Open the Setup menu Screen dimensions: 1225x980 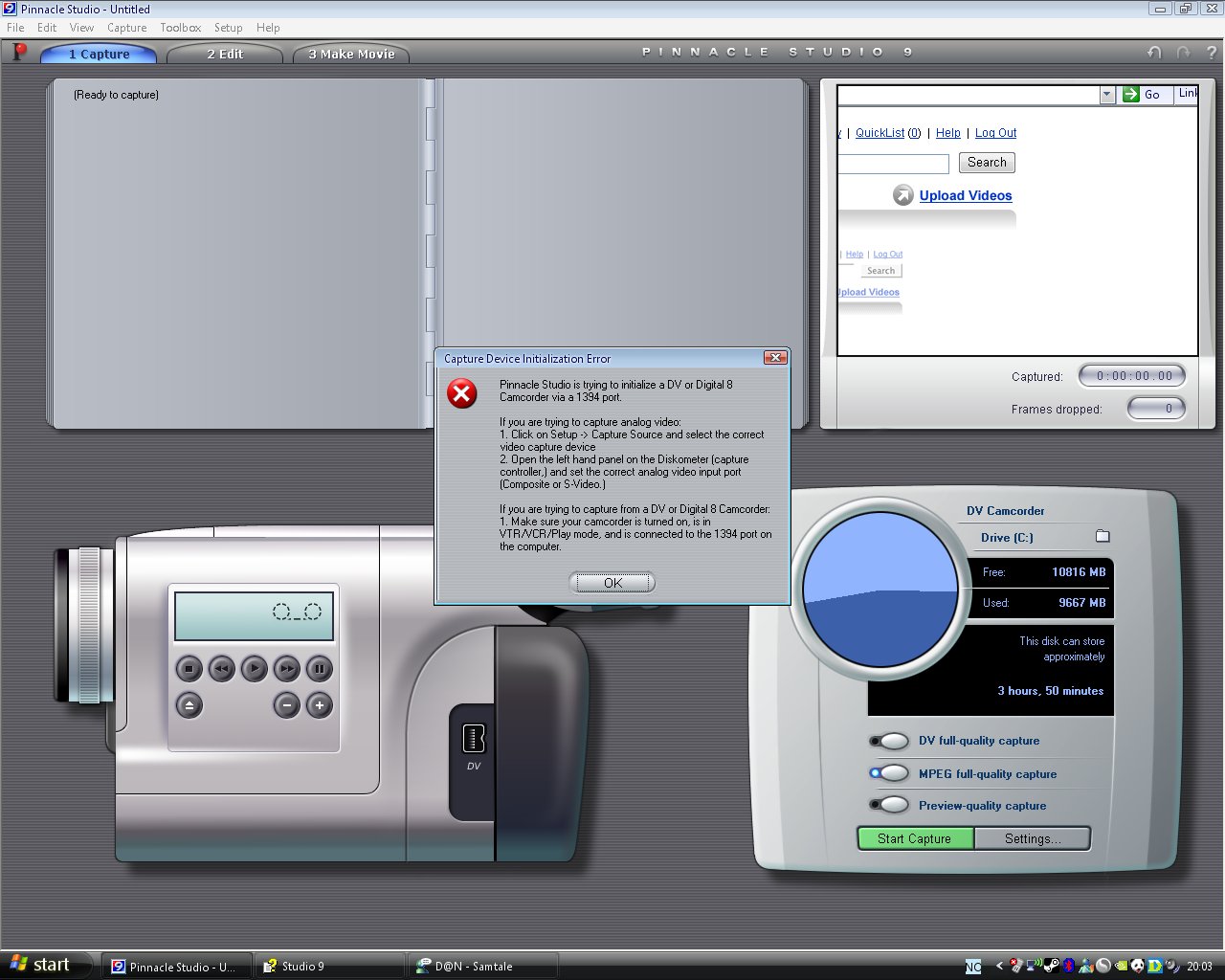coord(228,28)
